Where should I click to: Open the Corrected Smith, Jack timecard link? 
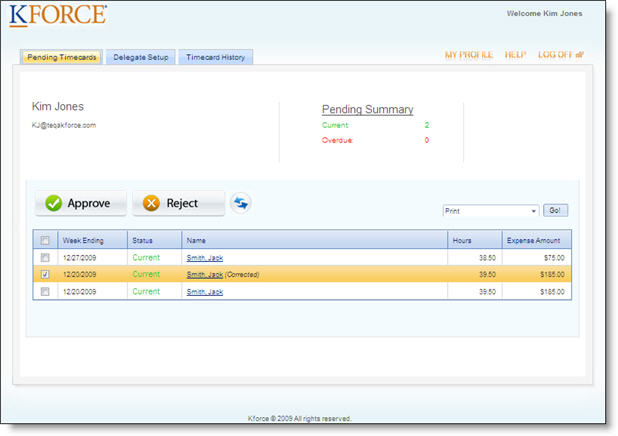(x=205, y=275)
